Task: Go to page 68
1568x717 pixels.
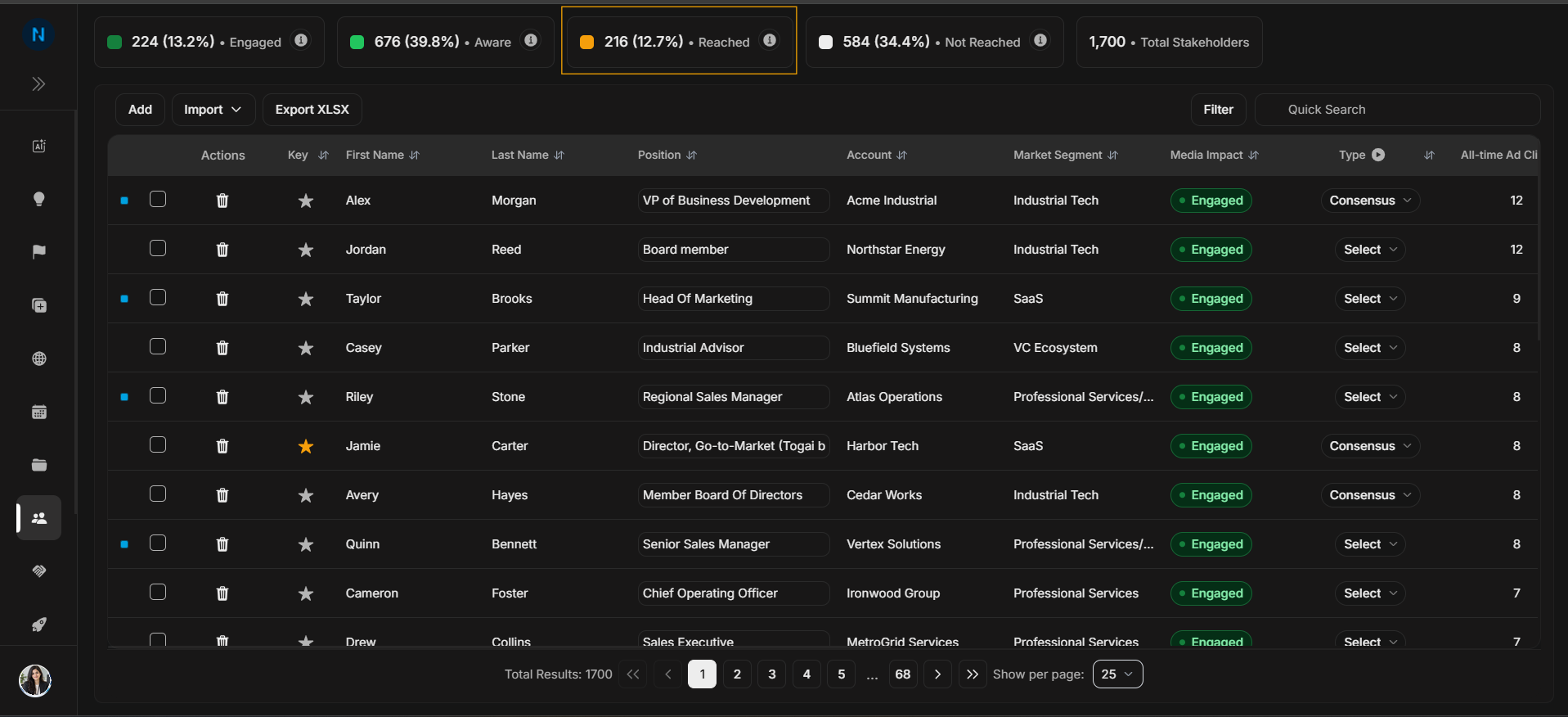Action: click(x=903, y=674)
